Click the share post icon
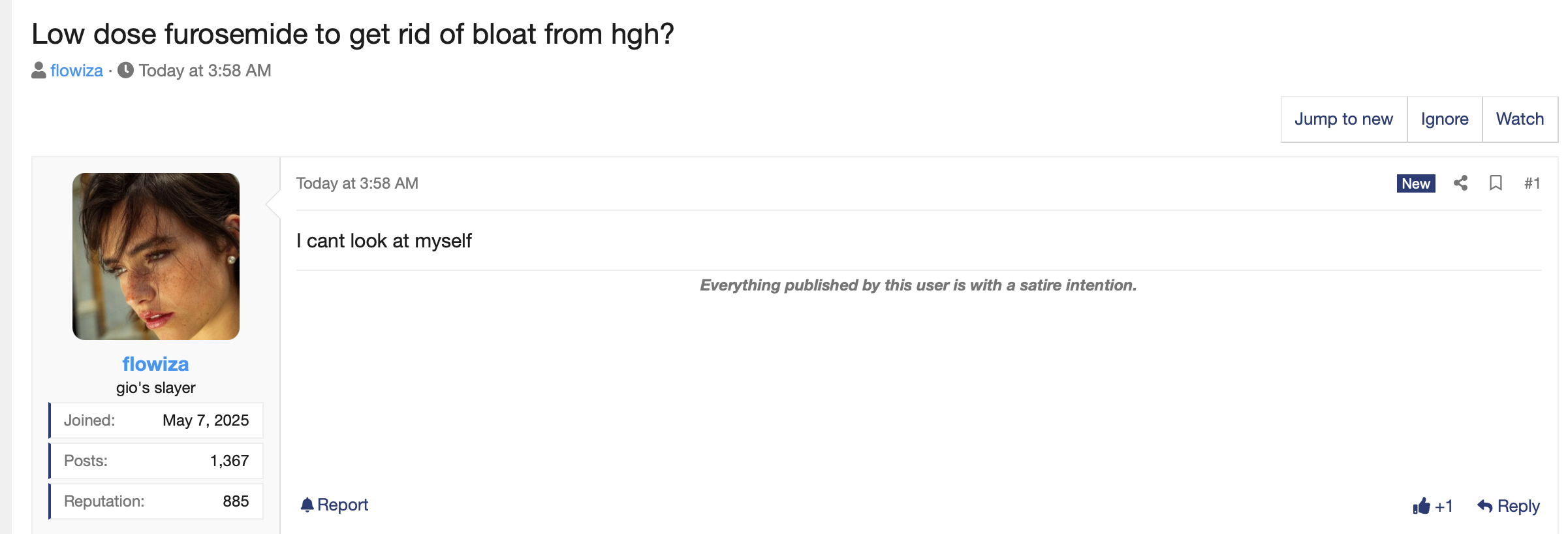The width and height of the screenshot is (1568, 534). 1460,183
